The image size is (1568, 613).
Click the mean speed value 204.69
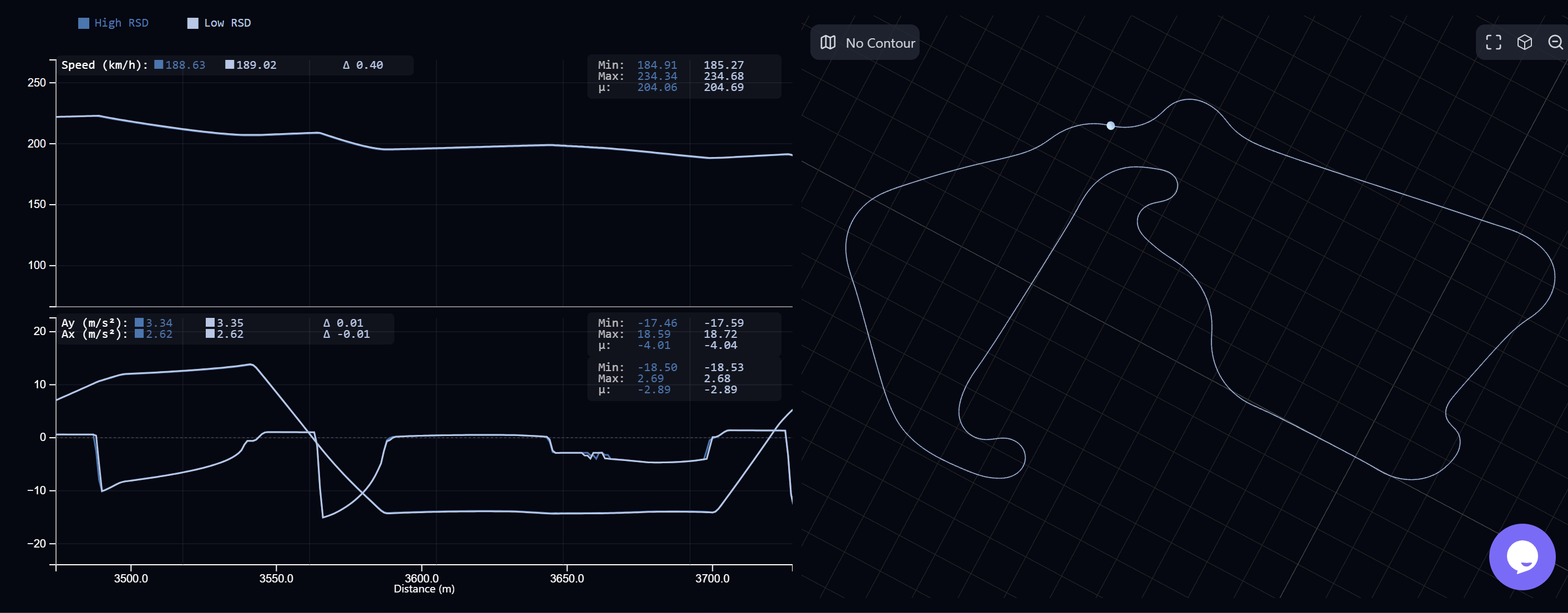coord(724,87)
